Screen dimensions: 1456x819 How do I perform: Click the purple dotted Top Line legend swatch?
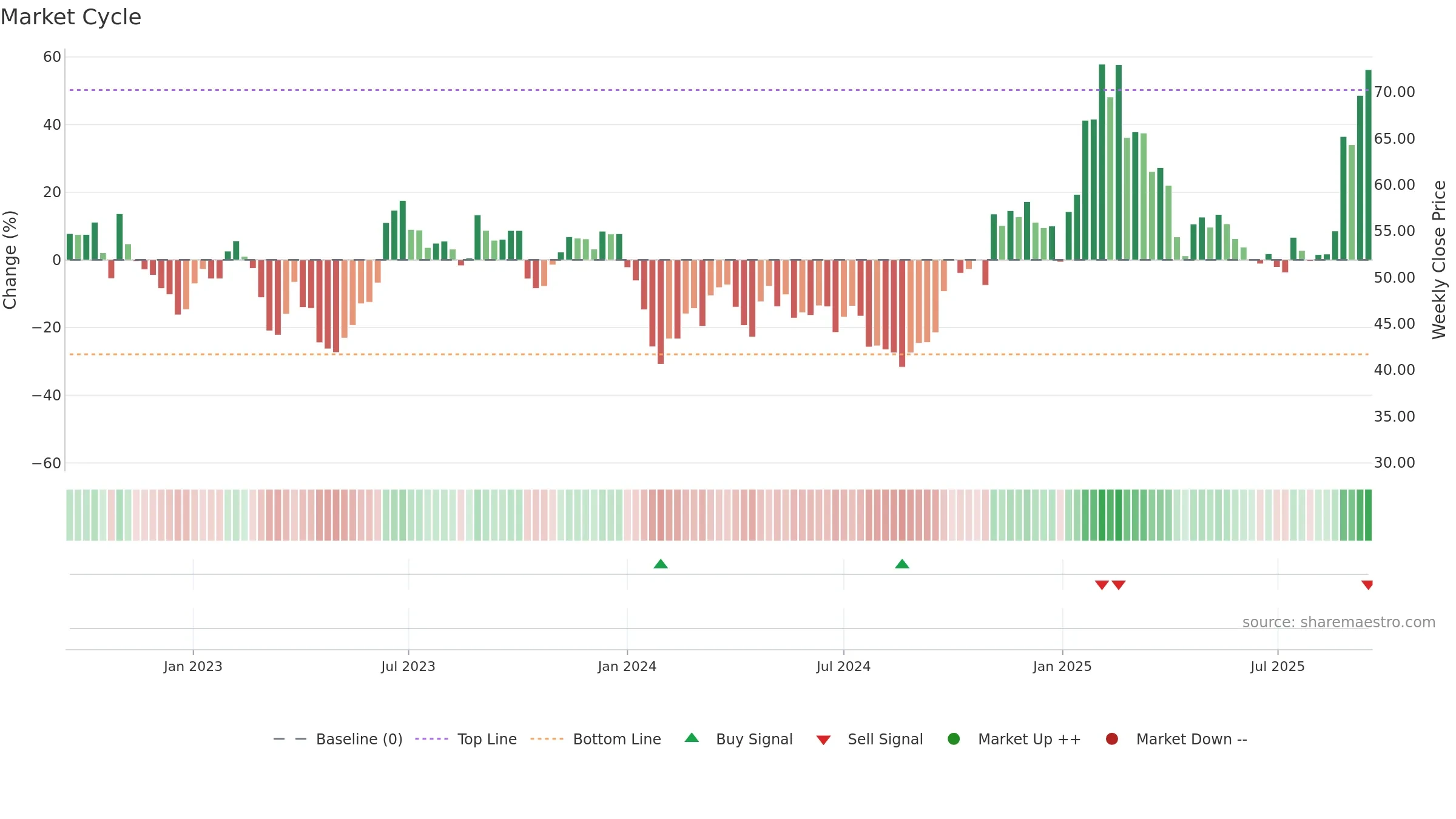coord(431,739)
